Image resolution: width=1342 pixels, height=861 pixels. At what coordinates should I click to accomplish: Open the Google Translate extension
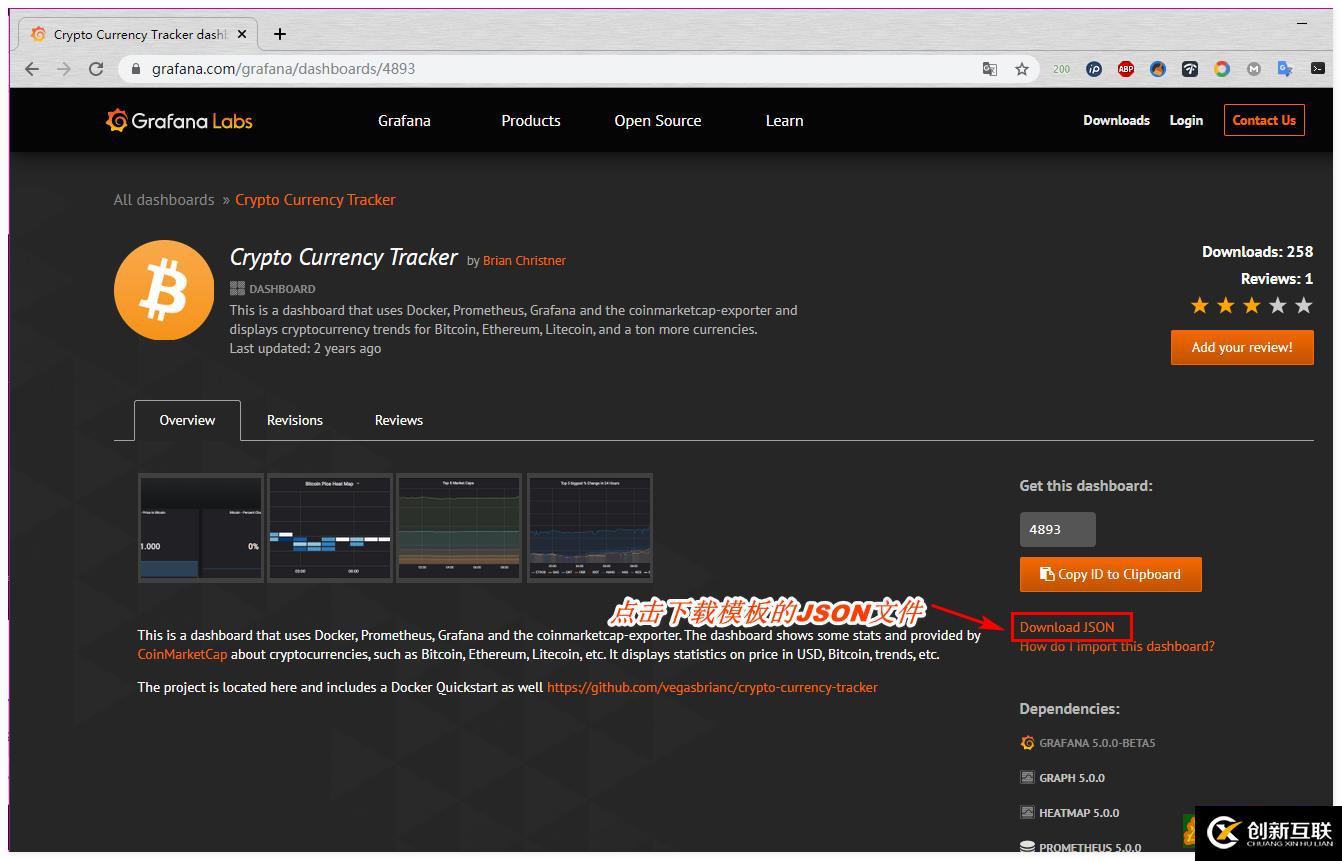[1286, 69]
